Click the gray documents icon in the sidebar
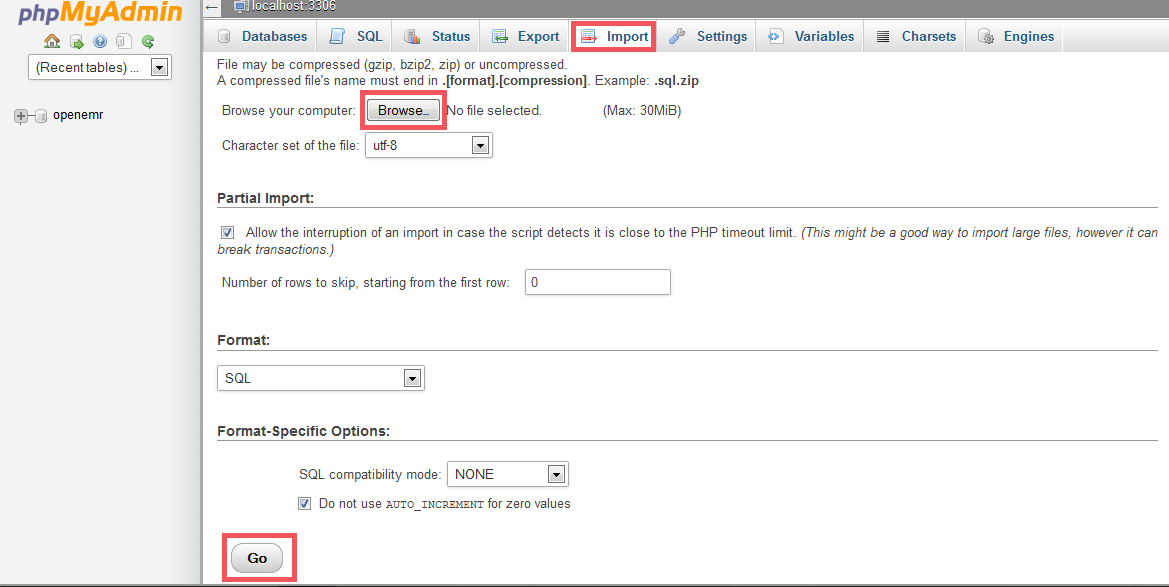Screen dimensions: 1169x587 124,42
